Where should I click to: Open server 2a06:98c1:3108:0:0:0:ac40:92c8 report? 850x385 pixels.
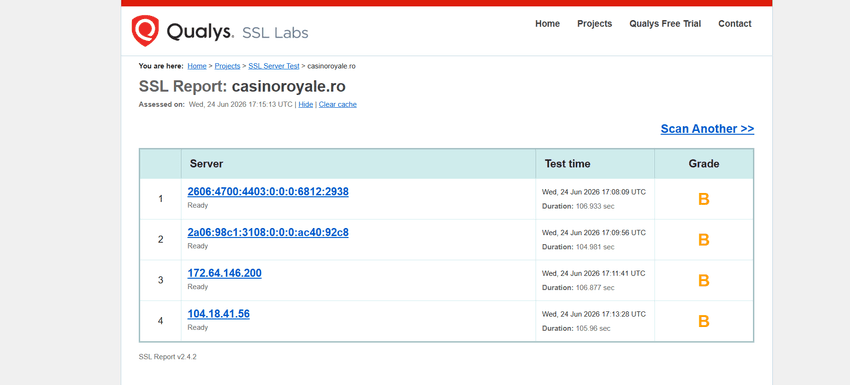[268, 232]
